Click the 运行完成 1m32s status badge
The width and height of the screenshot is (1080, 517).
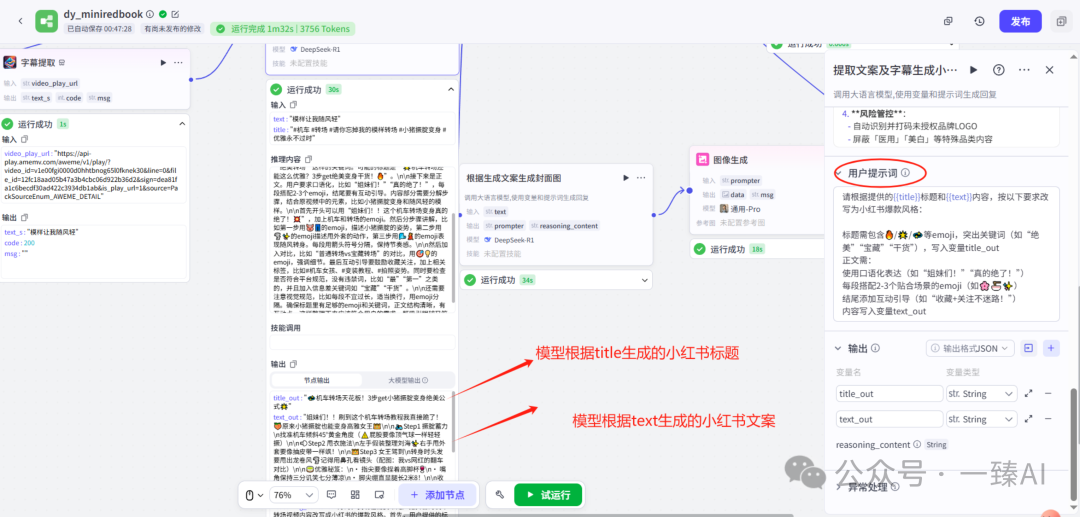283,29
